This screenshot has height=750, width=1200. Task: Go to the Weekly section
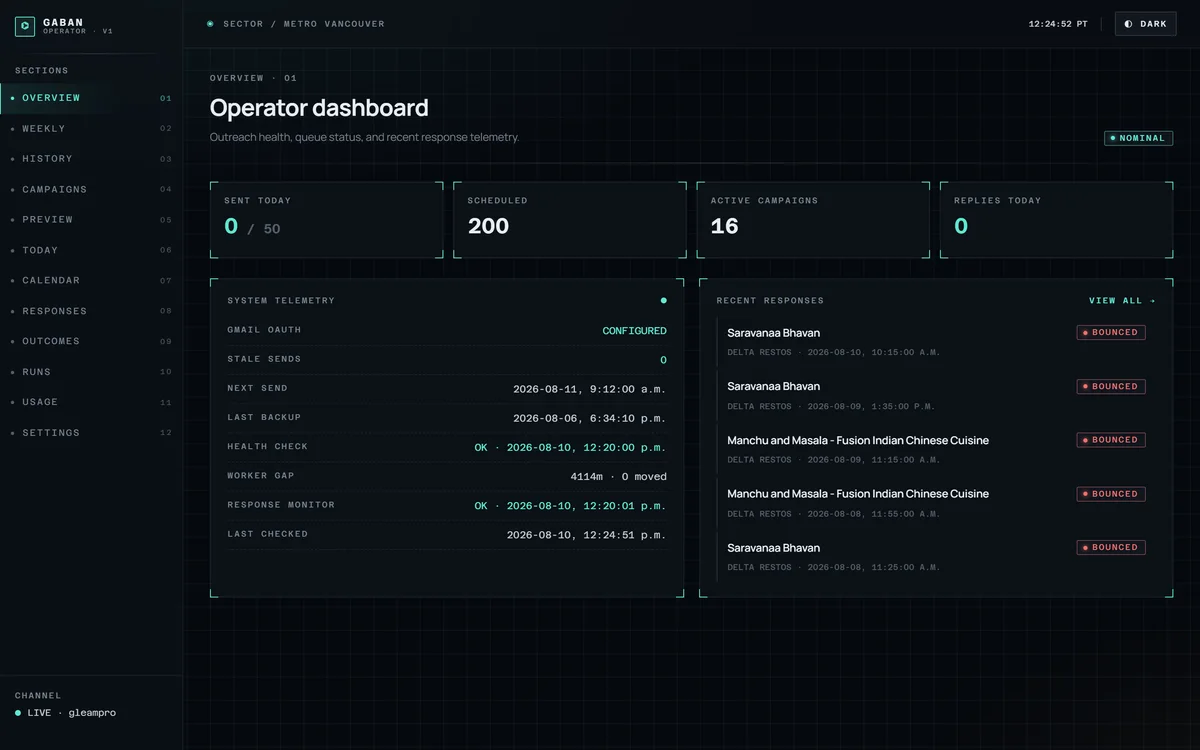(91, 129)
